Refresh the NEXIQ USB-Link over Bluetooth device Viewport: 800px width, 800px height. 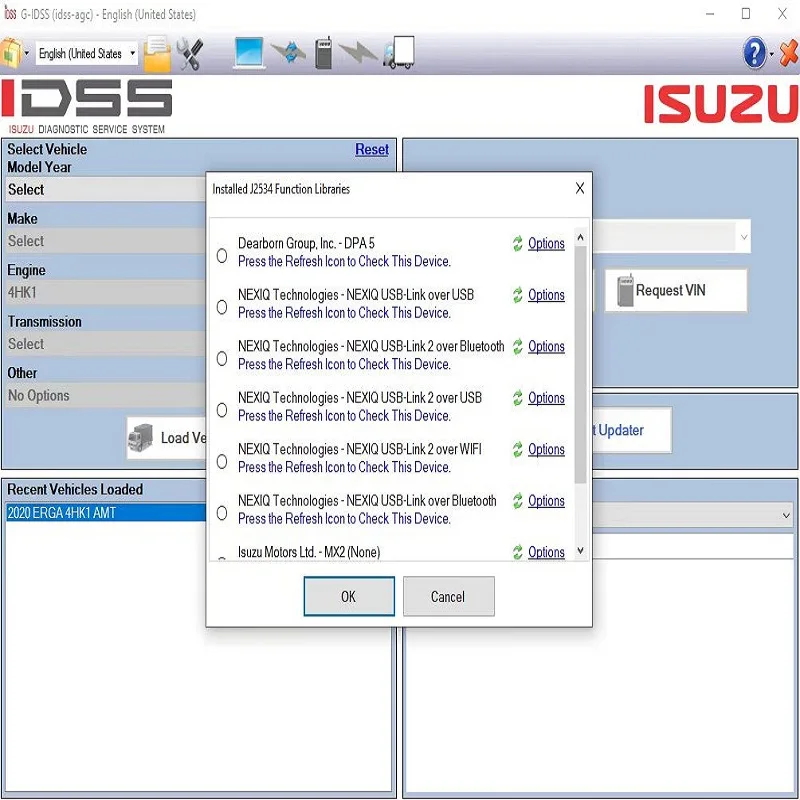click(517, 501)
